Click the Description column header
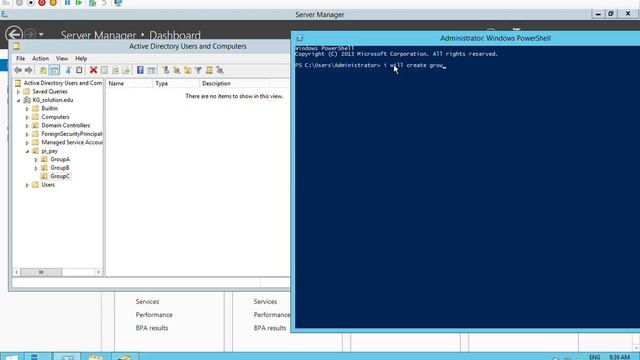The width and height of the screenshot is (640, 360). click(234, 83)
